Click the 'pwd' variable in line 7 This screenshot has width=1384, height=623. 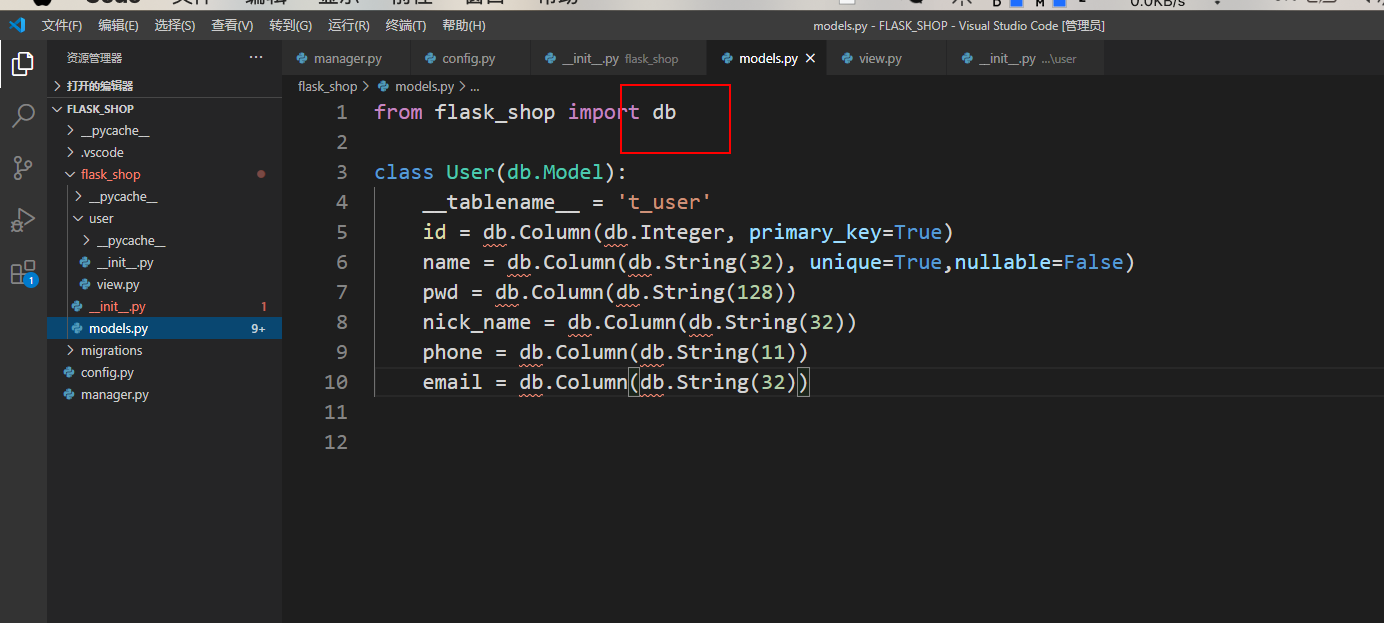tap(440, 292)
